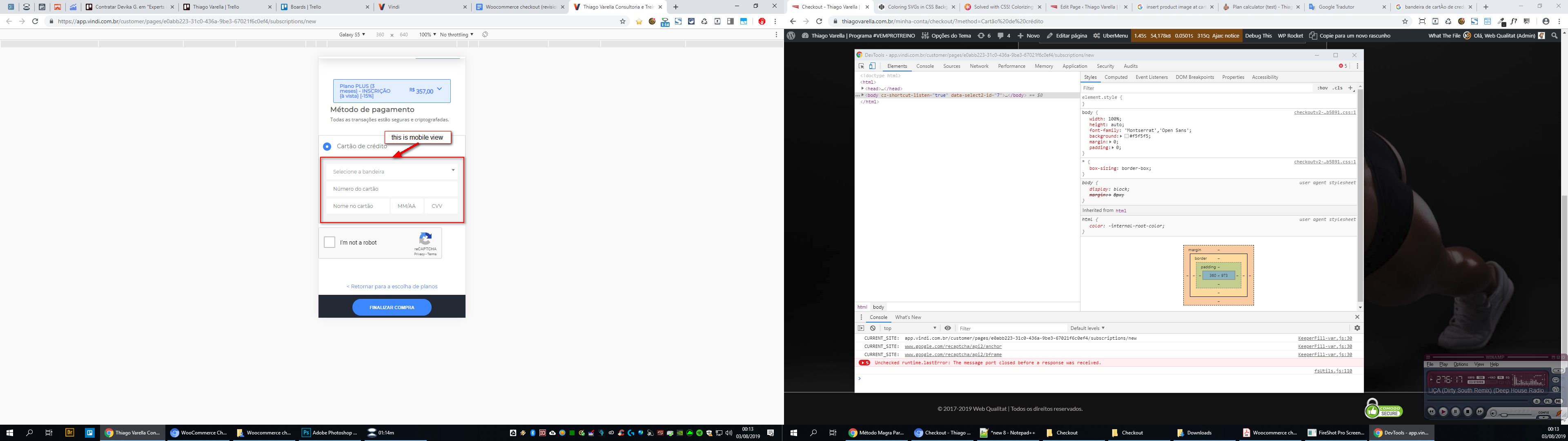Expand the head element tree node
This screenshot has height=441, width=1568.
tap(862, 89)
